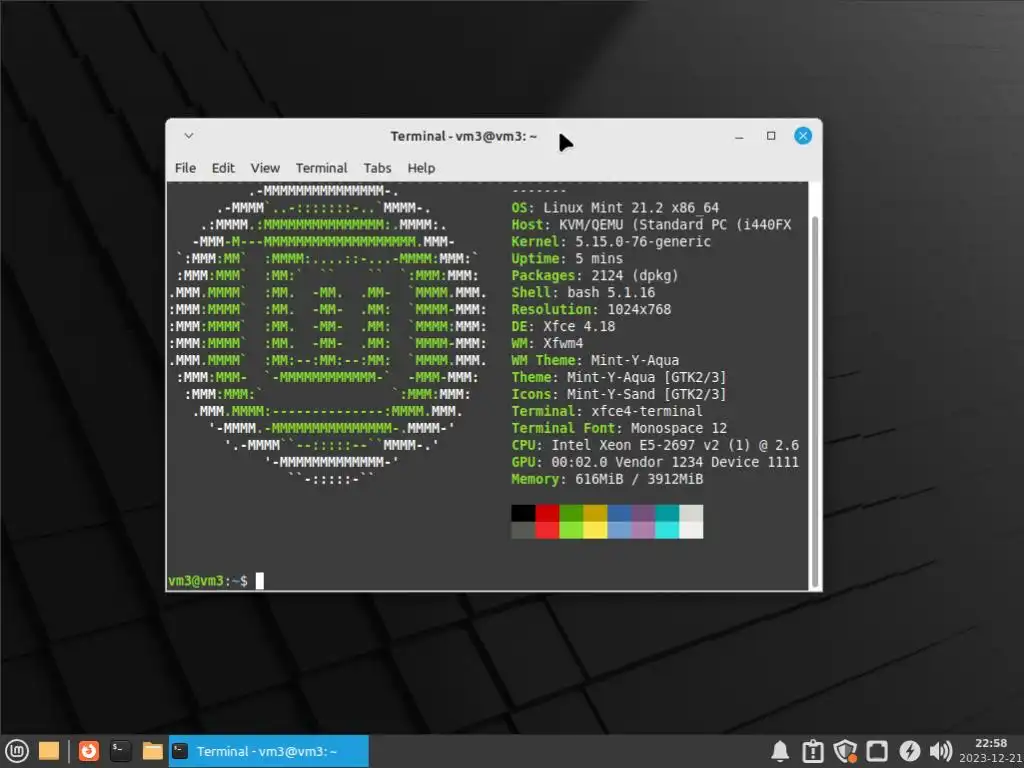Select Terminal - vm3@vm3 taskbar window button
This screenshot has height=768, width=1024.
pos(268,751)
